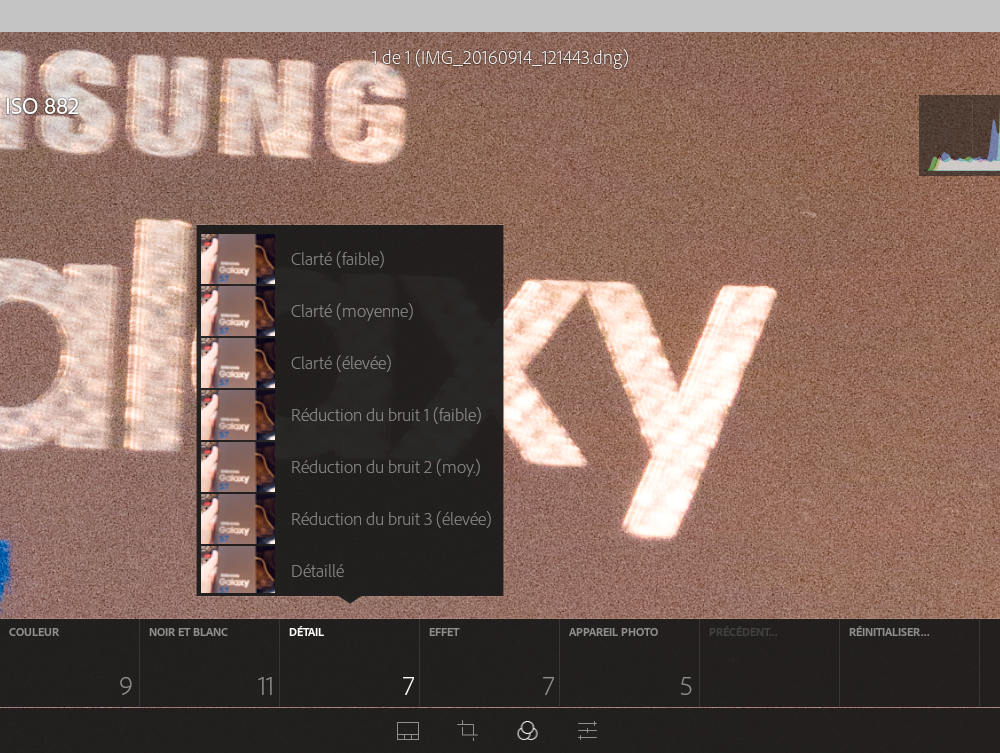Click the Réduction du bruit 3 thumbnail
This screenshot has width=1000, height=753.
238,519
